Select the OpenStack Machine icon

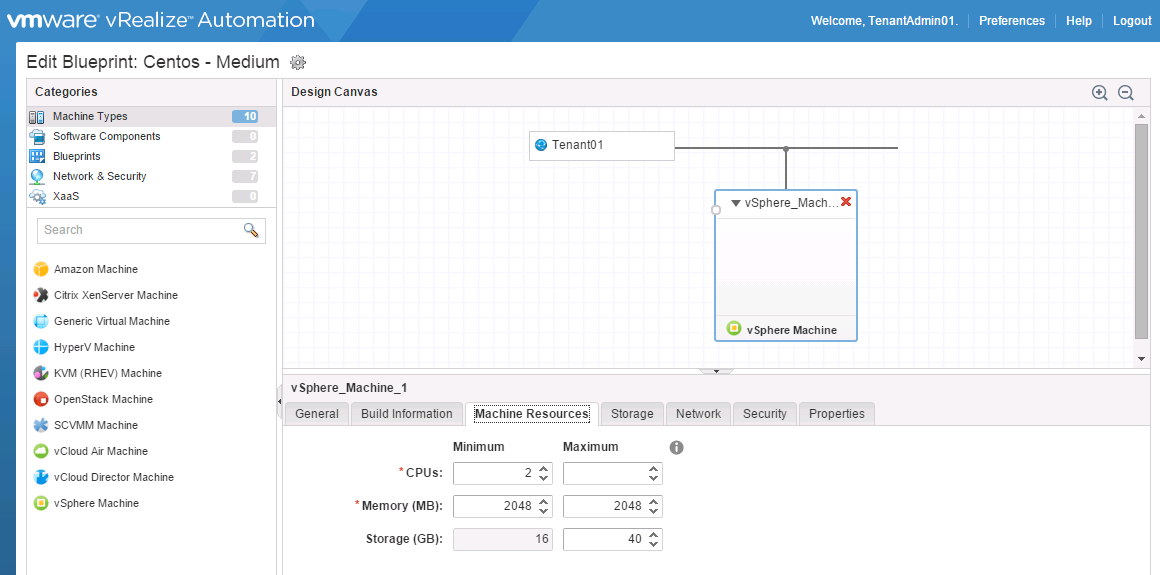point(41,399)
